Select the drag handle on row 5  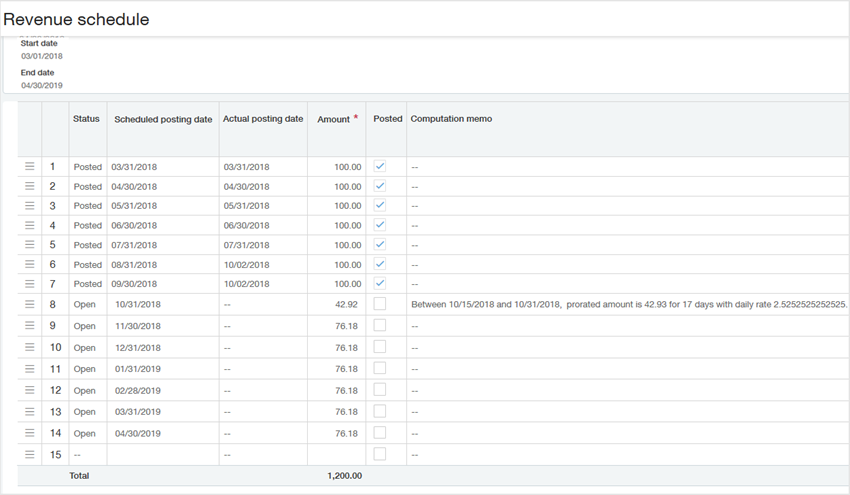pos(29,245)
